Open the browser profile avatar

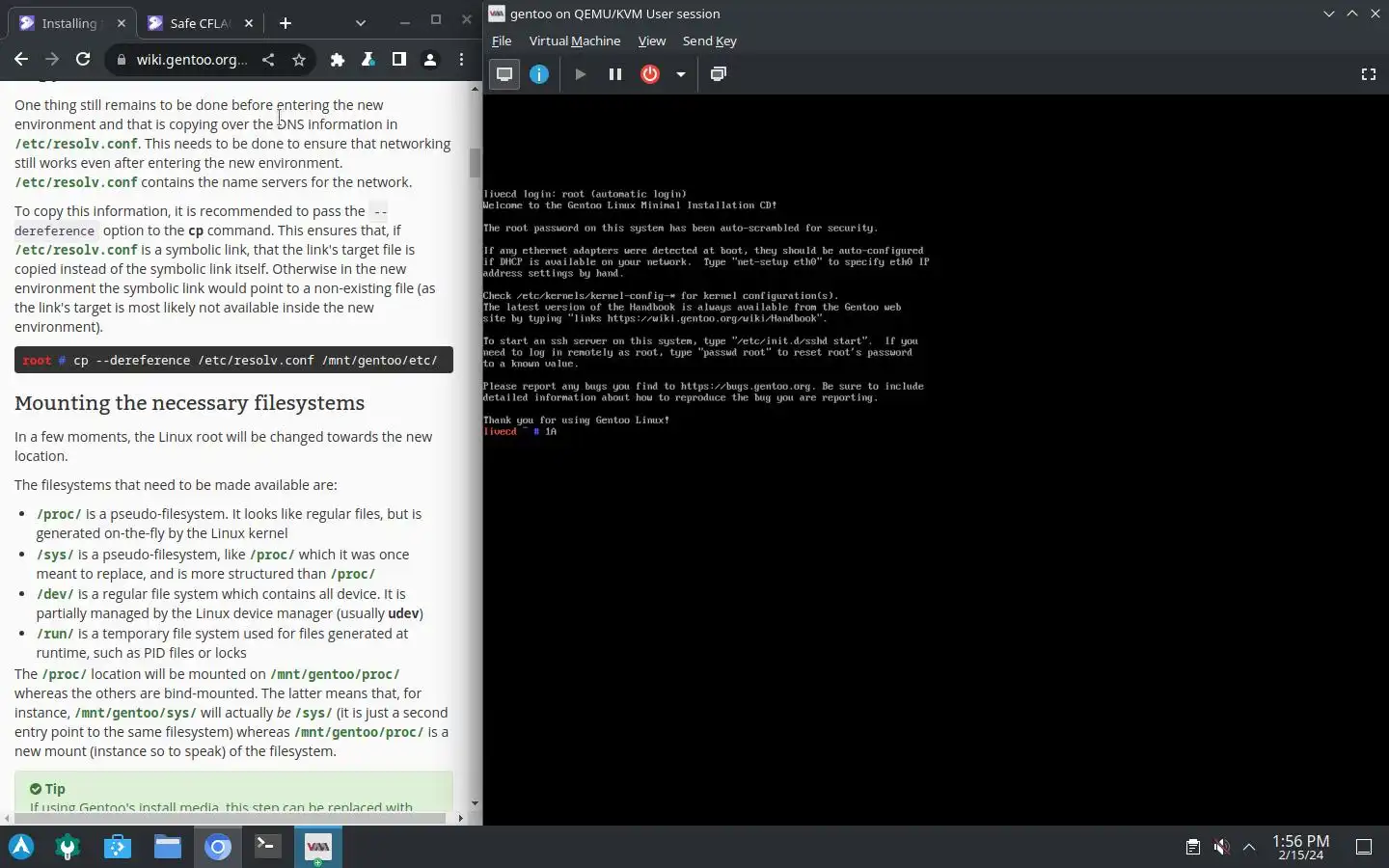click(x=430, y=60)
